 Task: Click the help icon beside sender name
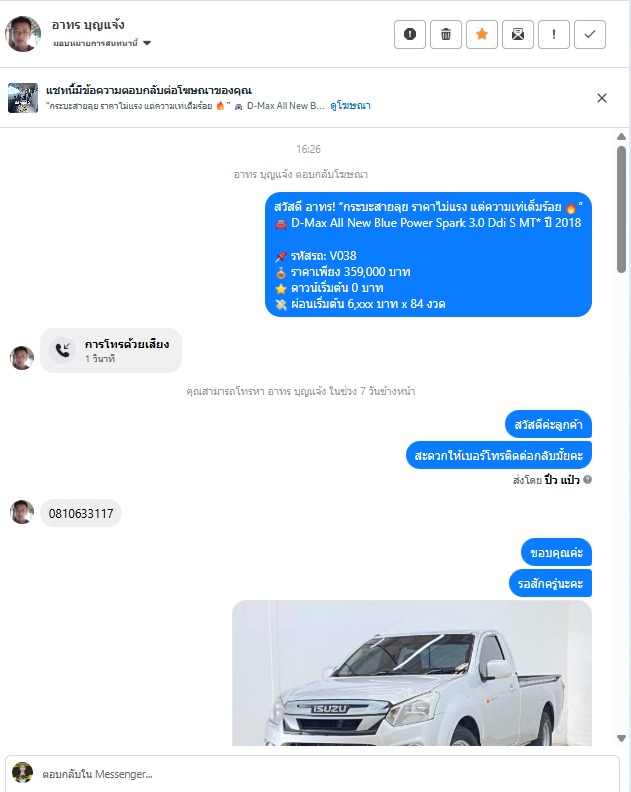[587, 479]
